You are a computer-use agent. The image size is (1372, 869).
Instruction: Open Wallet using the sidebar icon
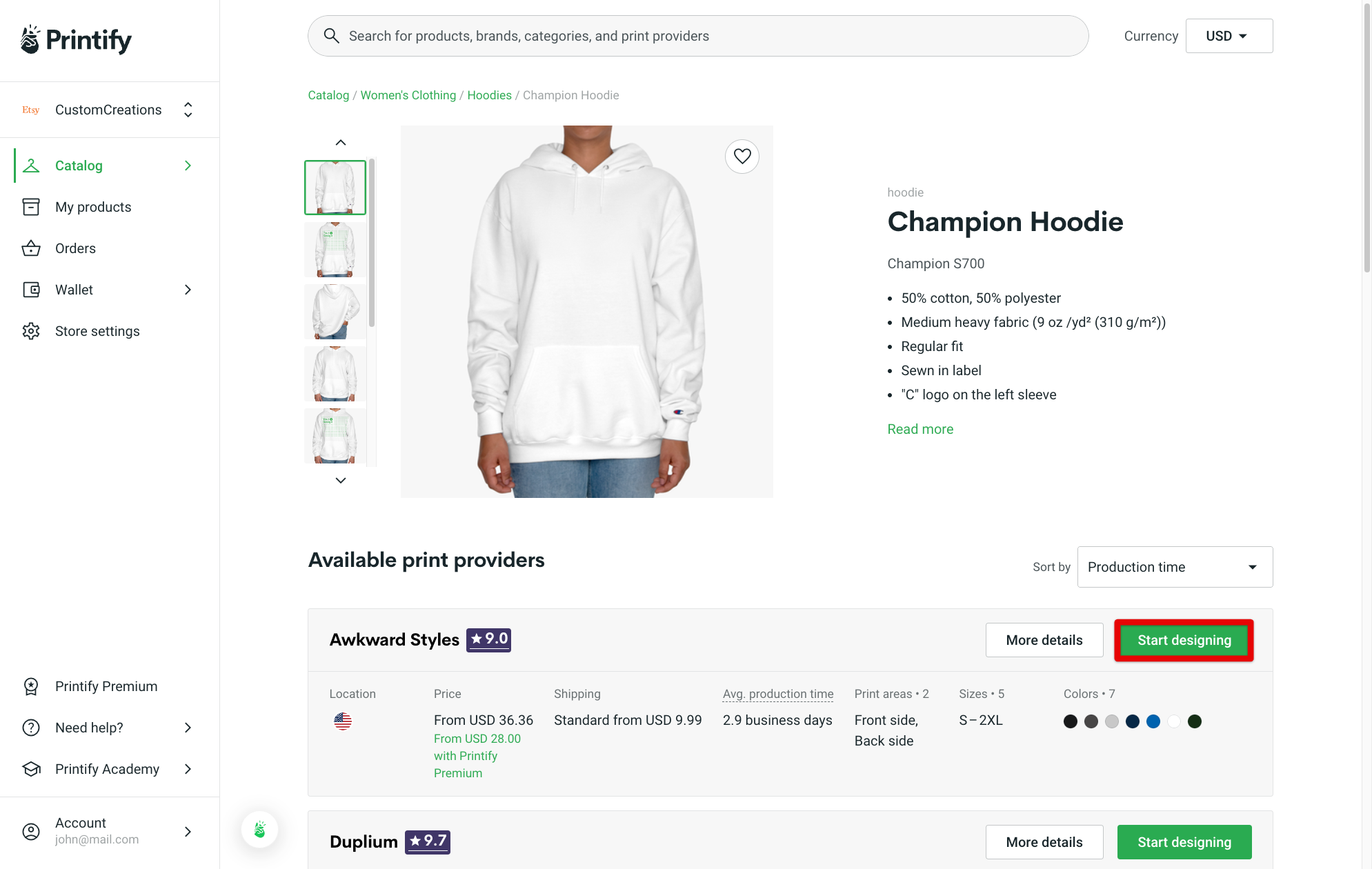32,290
